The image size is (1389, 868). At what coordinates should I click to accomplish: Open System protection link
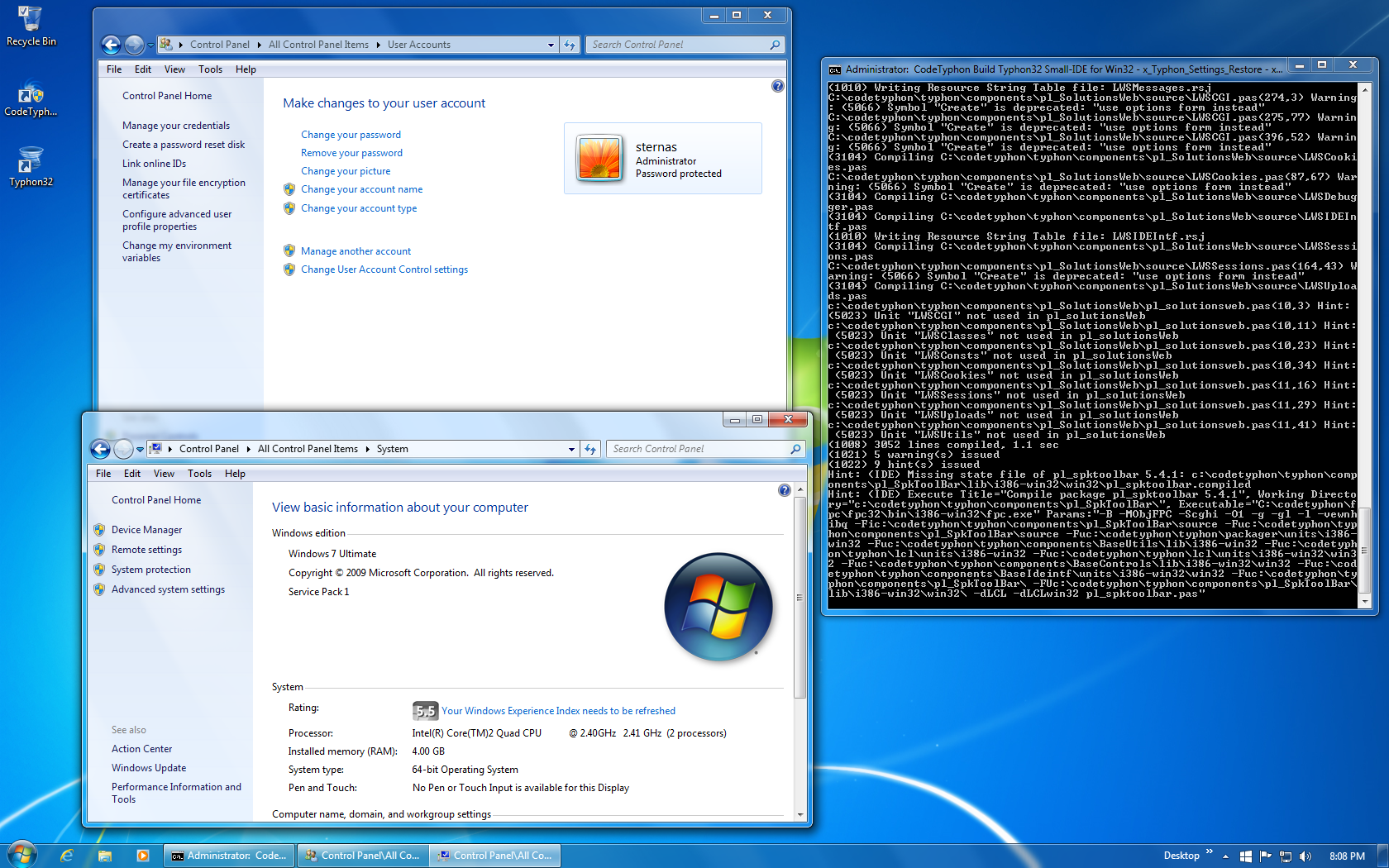(x=150, y=570)
